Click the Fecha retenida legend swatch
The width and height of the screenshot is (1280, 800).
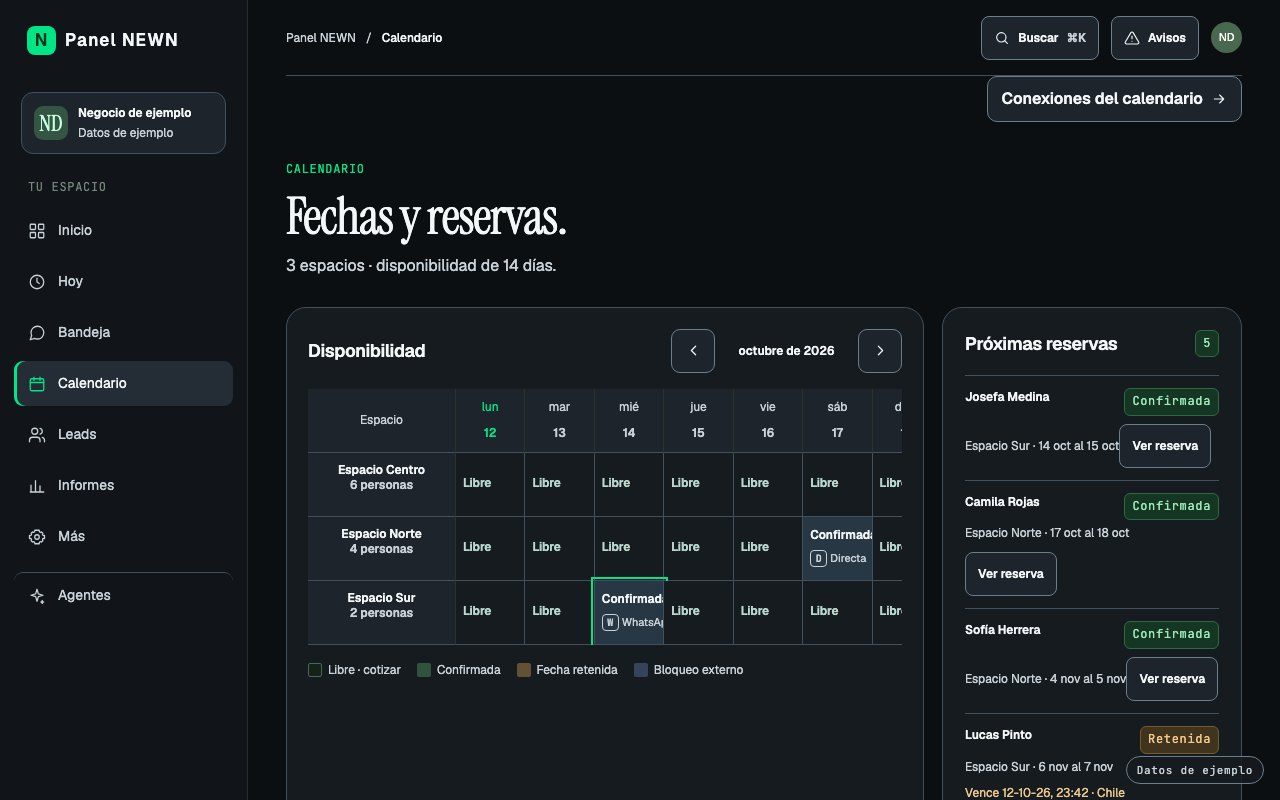pos(523,670)
